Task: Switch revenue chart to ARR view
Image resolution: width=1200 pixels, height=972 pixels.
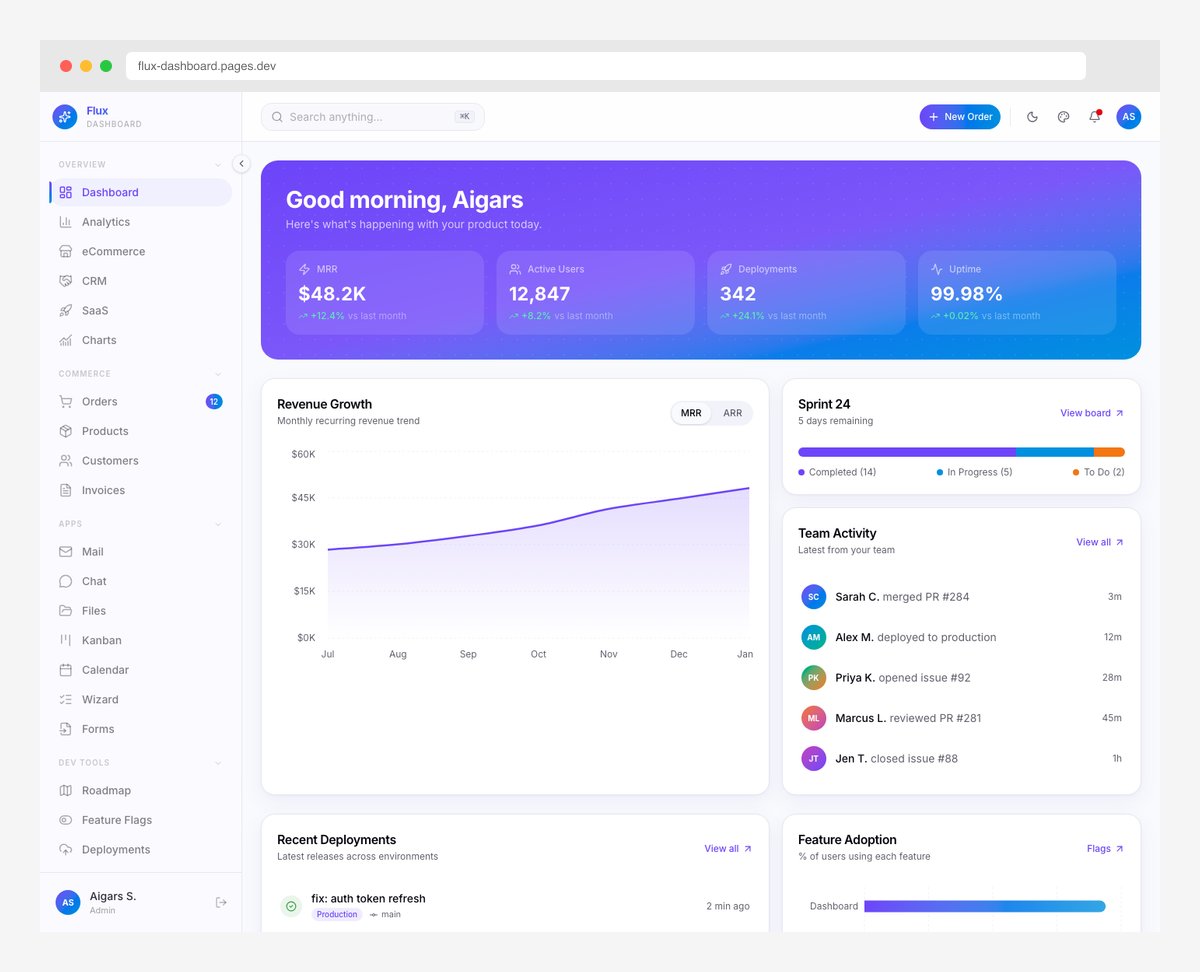Action: pos(733,412)
